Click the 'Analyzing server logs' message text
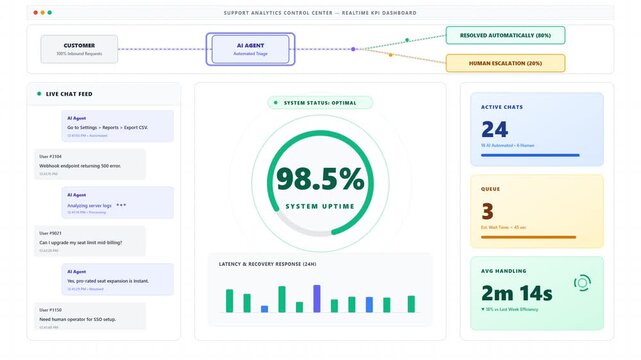Viewport: 641px width, 360px height. pos(89,206)
